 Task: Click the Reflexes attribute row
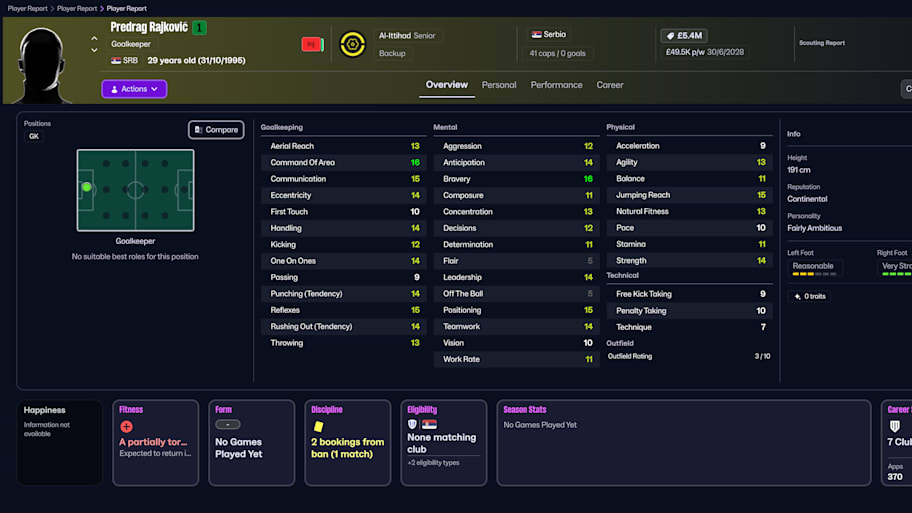[x=344, y=311]
